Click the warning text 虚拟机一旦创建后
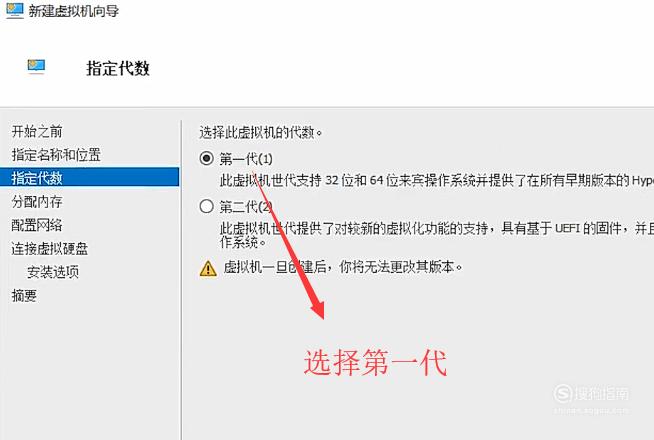This screenshot has height=440, width=654. 343,267
